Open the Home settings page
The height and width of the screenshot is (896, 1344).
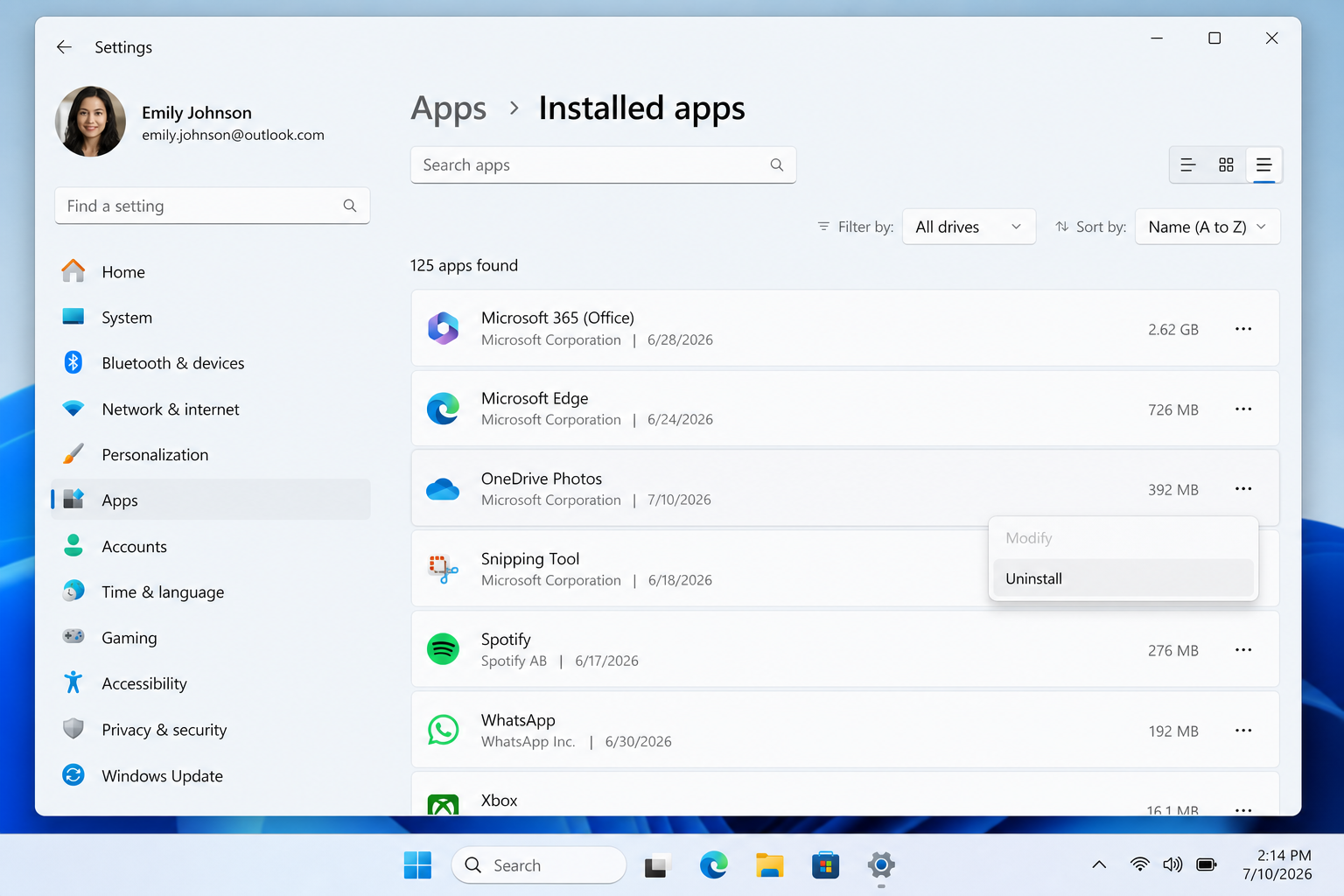210,272
